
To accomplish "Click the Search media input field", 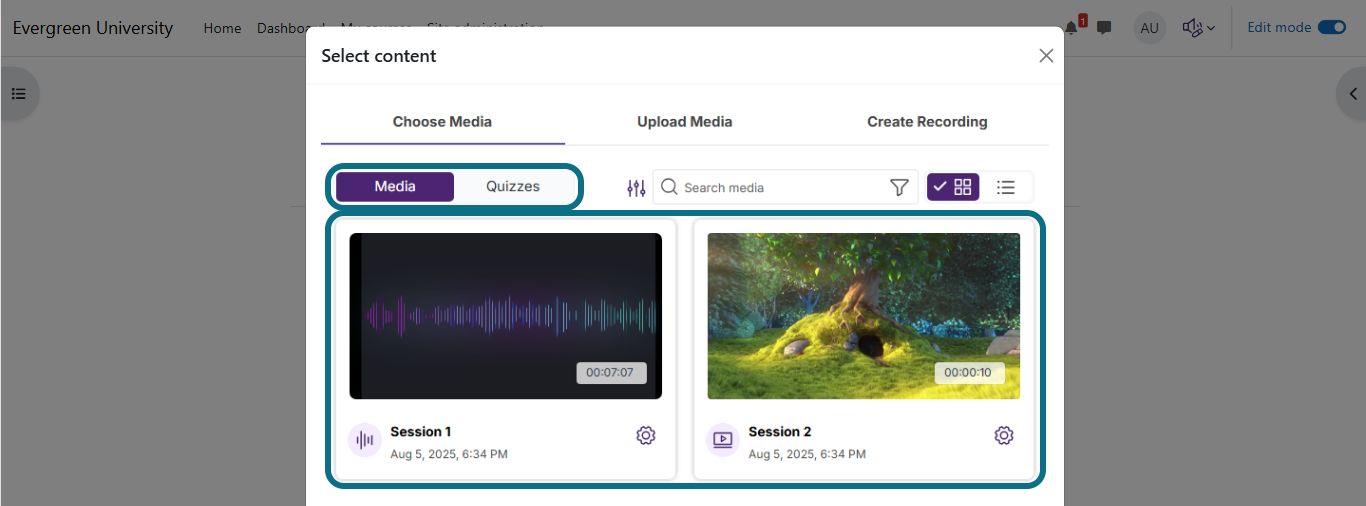I will click(x=785, y=188).
